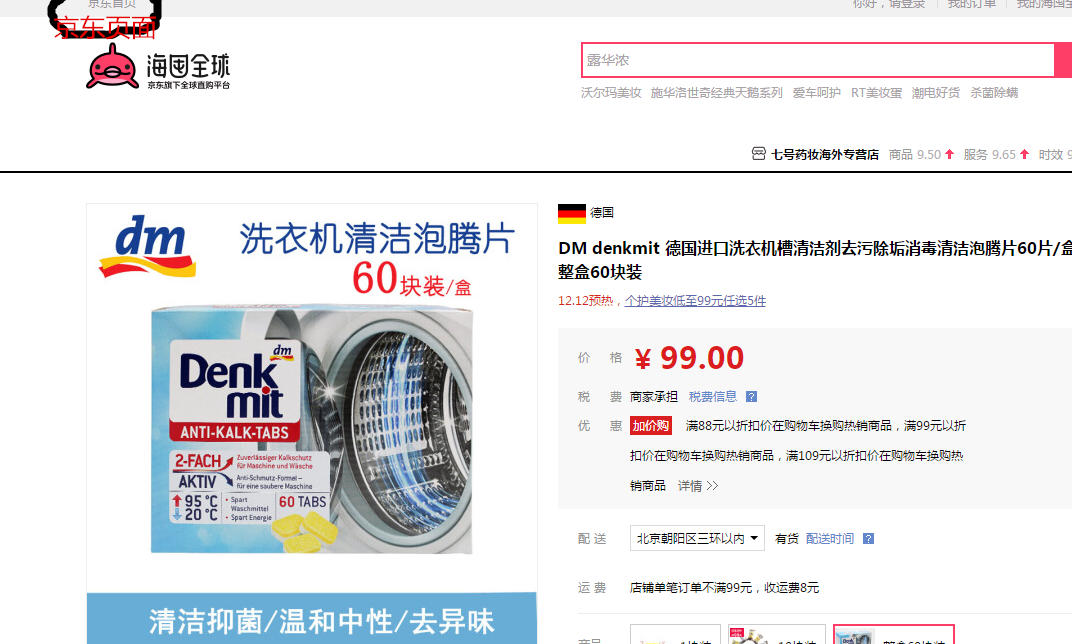Screen dimensions: 1072x644
Task: Select the 整盒60块装 product option
Action: point(893,635)
